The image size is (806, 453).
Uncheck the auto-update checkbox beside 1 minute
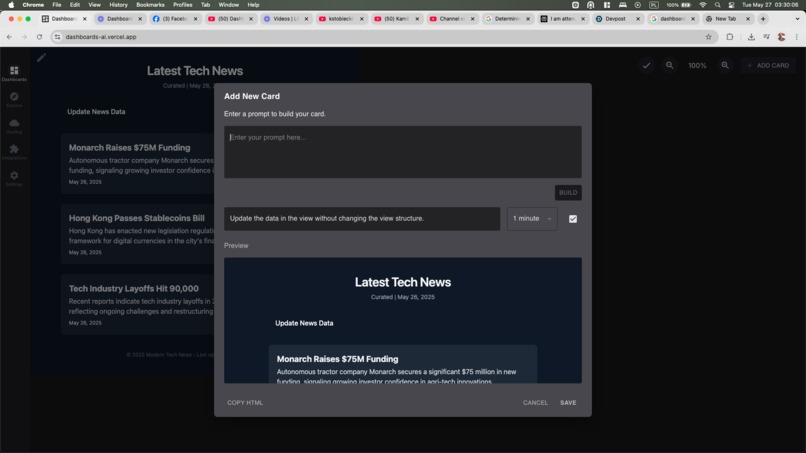pos(573,219)
